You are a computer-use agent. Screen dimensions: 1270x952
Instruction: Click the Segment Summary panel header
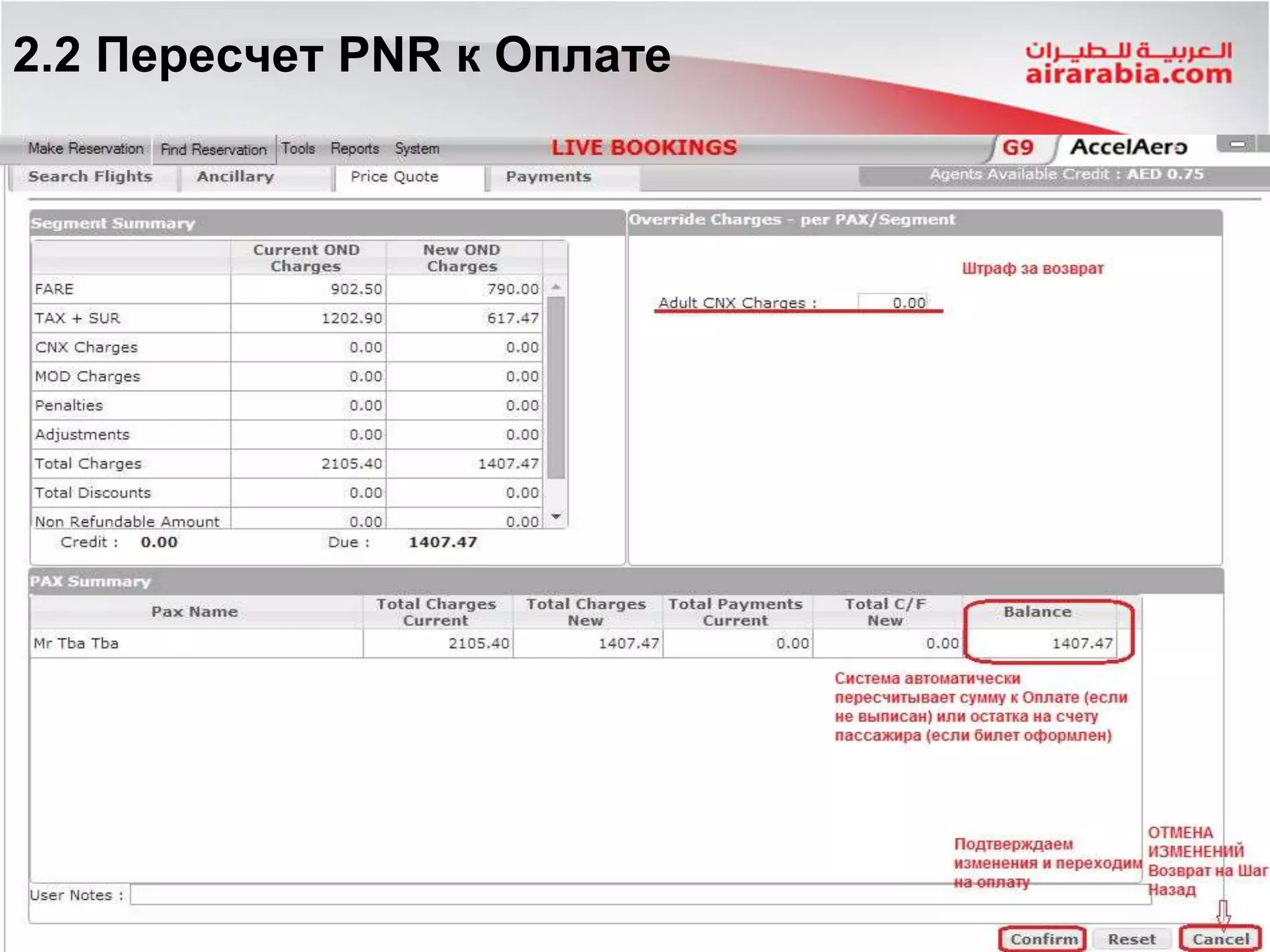(327, 223)
